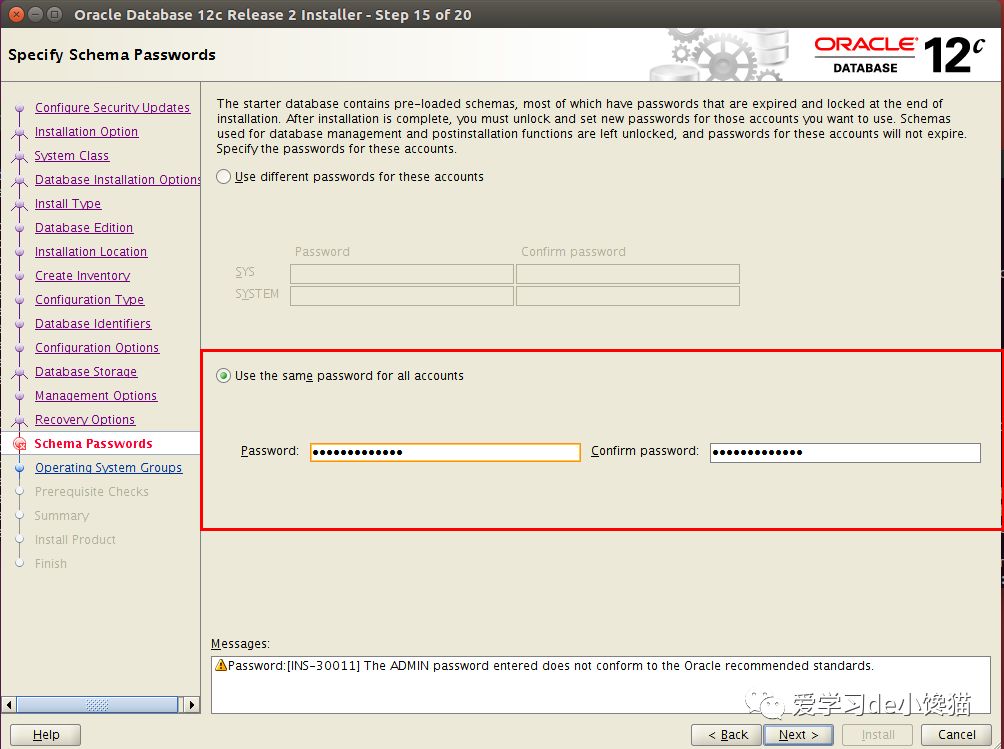Screen dimensions: 1004x749
Task: Click the Operating System Groups step marker icon
Action: click(x=20, y=468)
